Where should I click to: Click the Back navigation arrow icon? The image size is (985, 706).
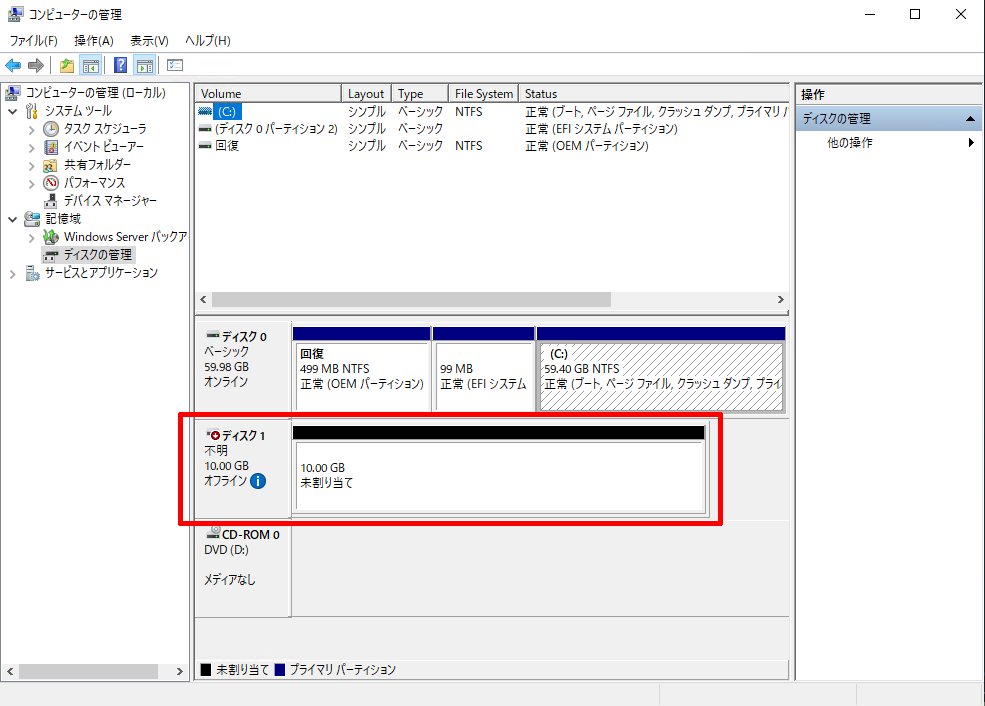click(13, 64)
